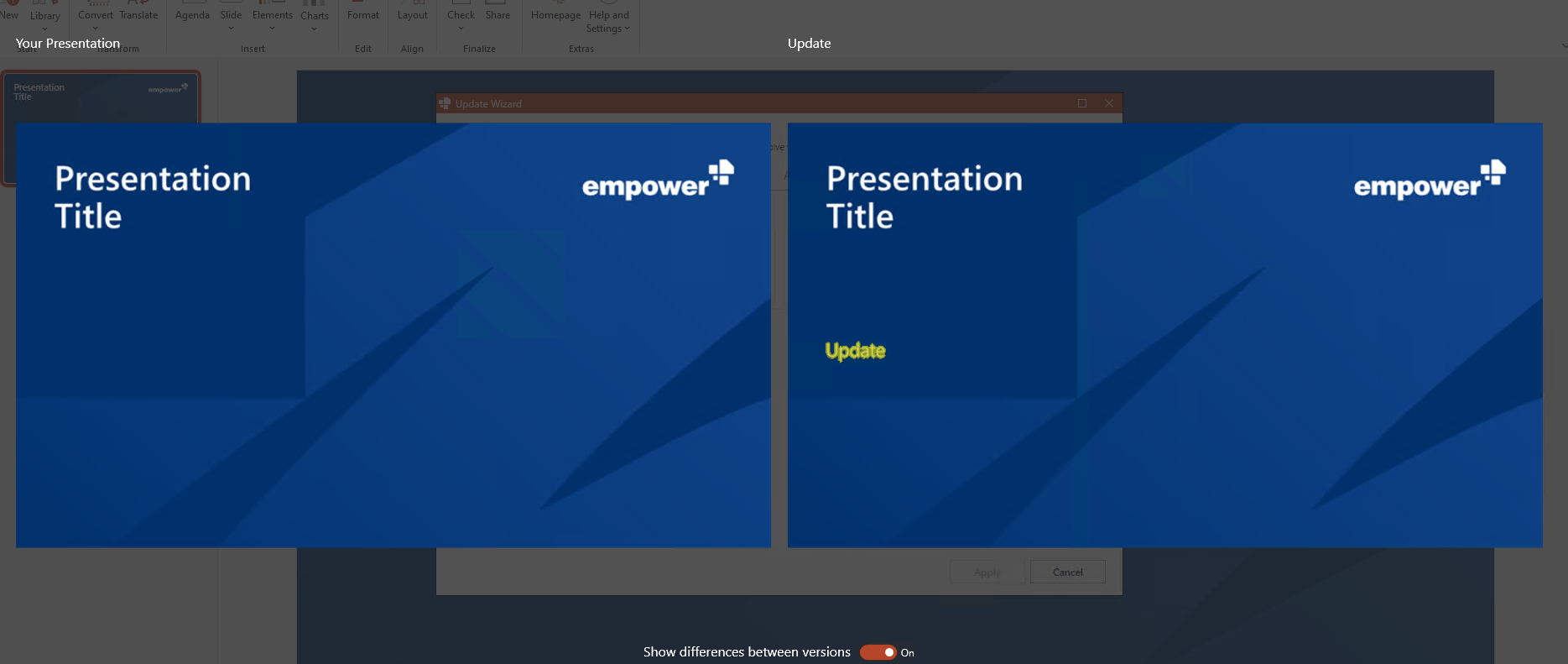Click the Finalize group label

coord(479,49)
